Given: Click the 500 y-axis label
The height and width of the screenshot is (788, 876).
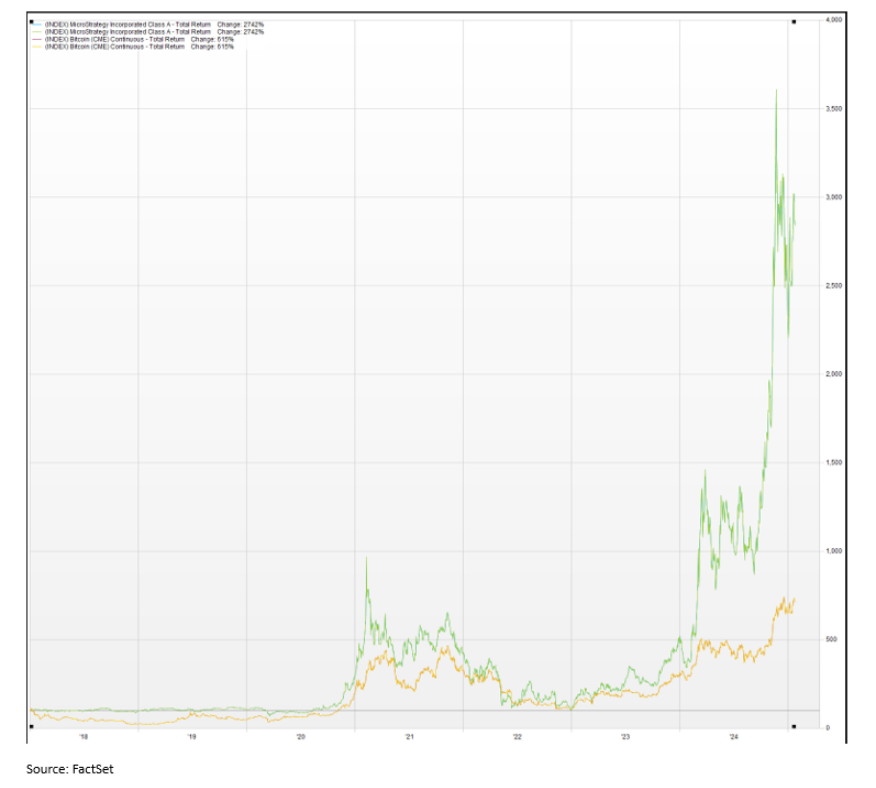Looking at the screenshot, I should click(831, 639).
